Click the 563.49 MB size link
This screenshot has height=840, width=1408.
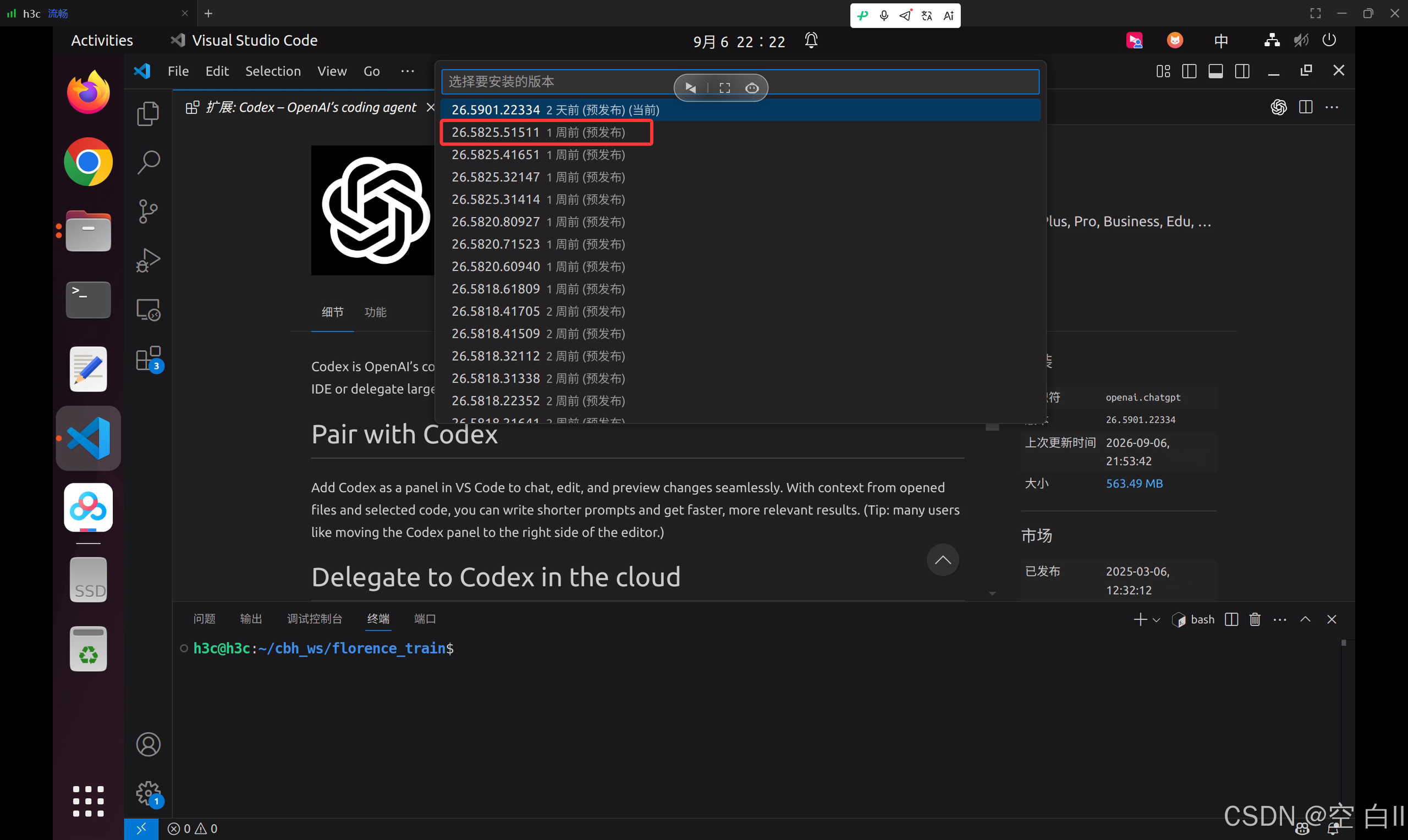(1134, 483)
